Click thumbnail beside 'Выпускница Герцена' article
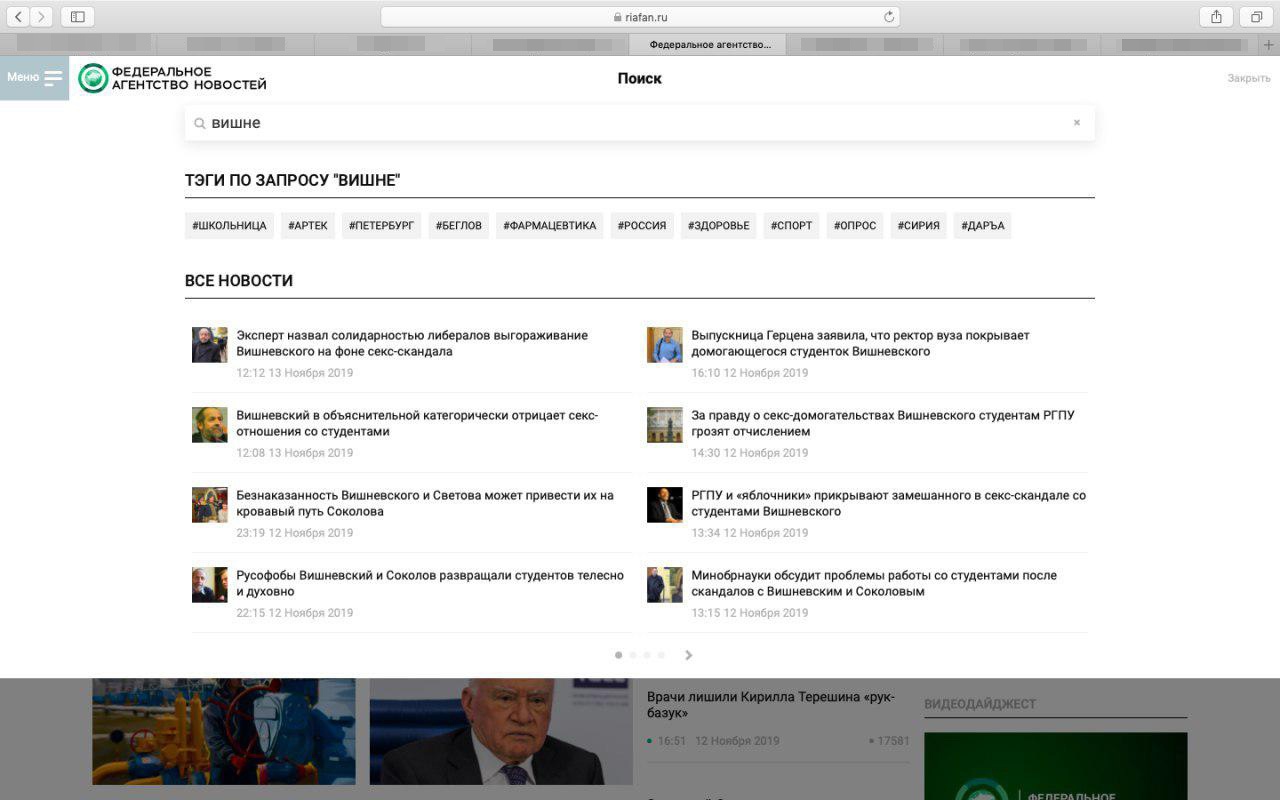Screen dimensions: 1280x800 (665, 345)
